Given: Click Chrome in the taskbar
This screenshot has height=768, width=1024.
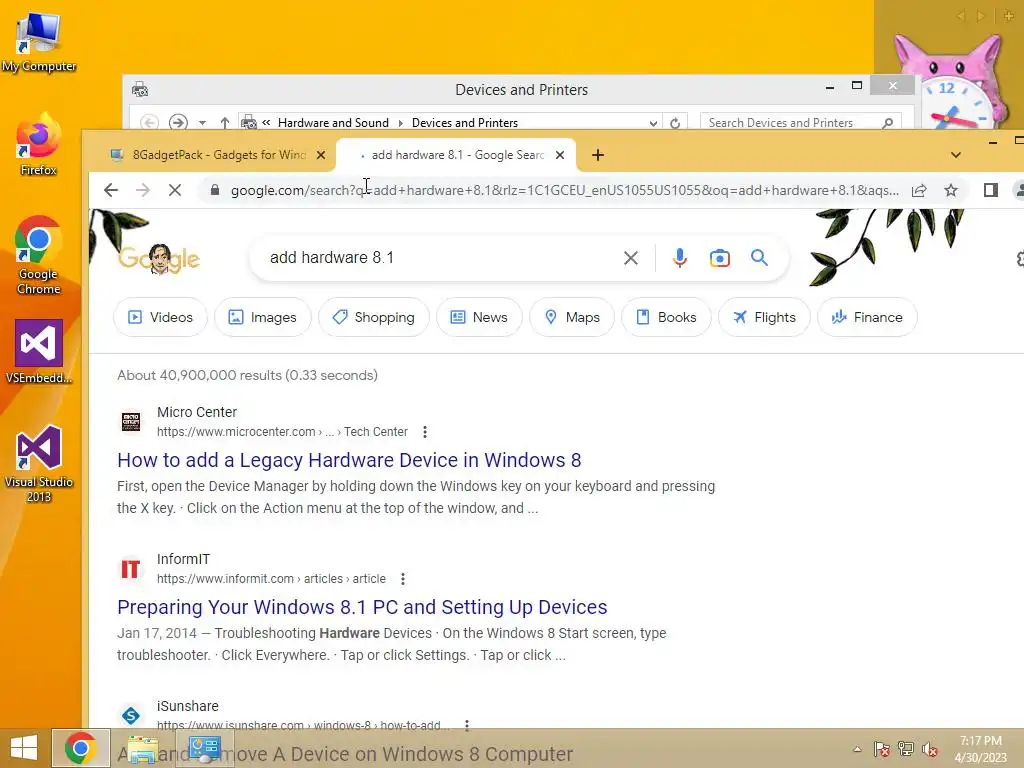Looking at the screenshot, I should [x=81, y=748].
